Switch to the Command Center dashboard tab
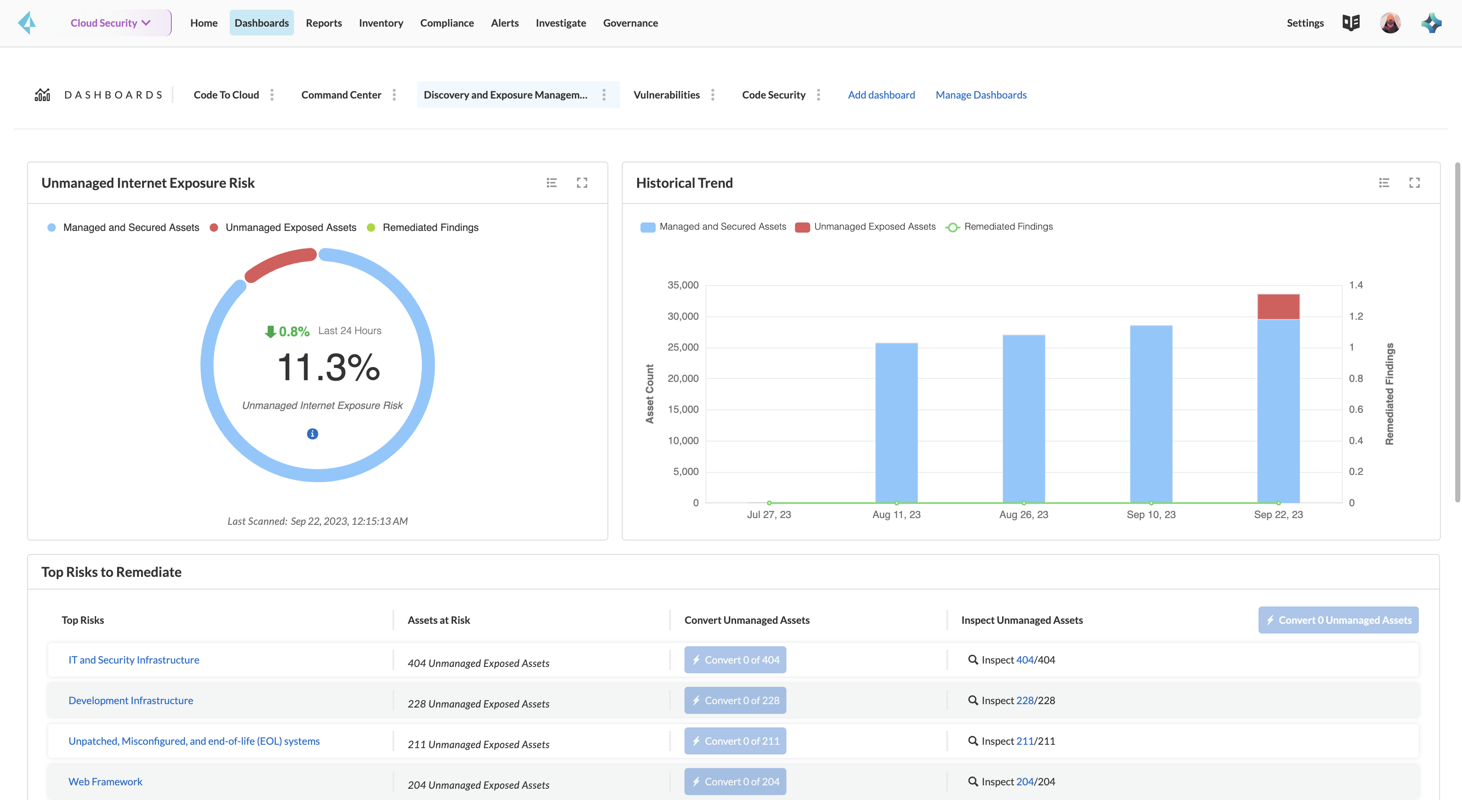 click(341, 95)
